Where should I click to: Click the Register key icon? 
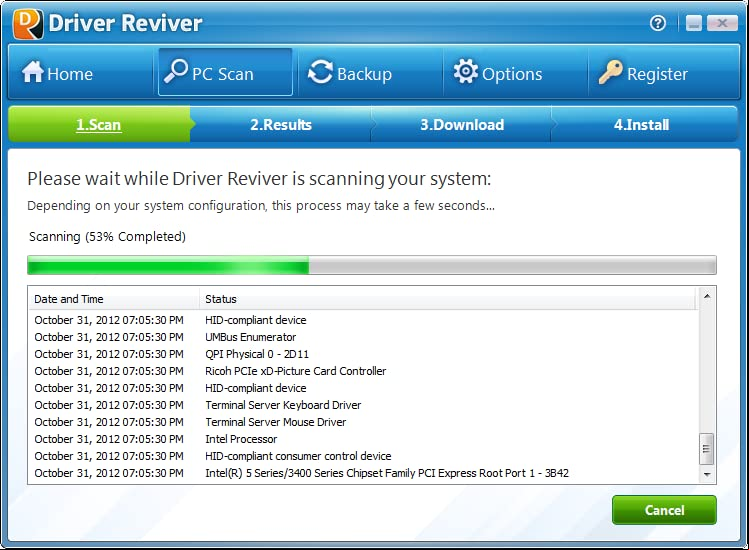click(610, 72)
